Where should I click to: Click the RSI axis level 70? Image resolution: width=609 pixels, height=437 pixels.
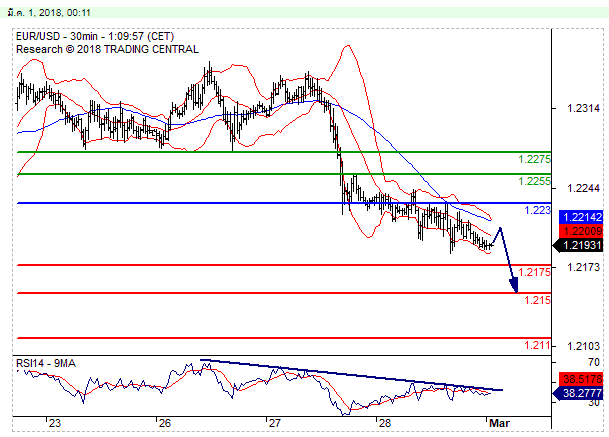594,362
